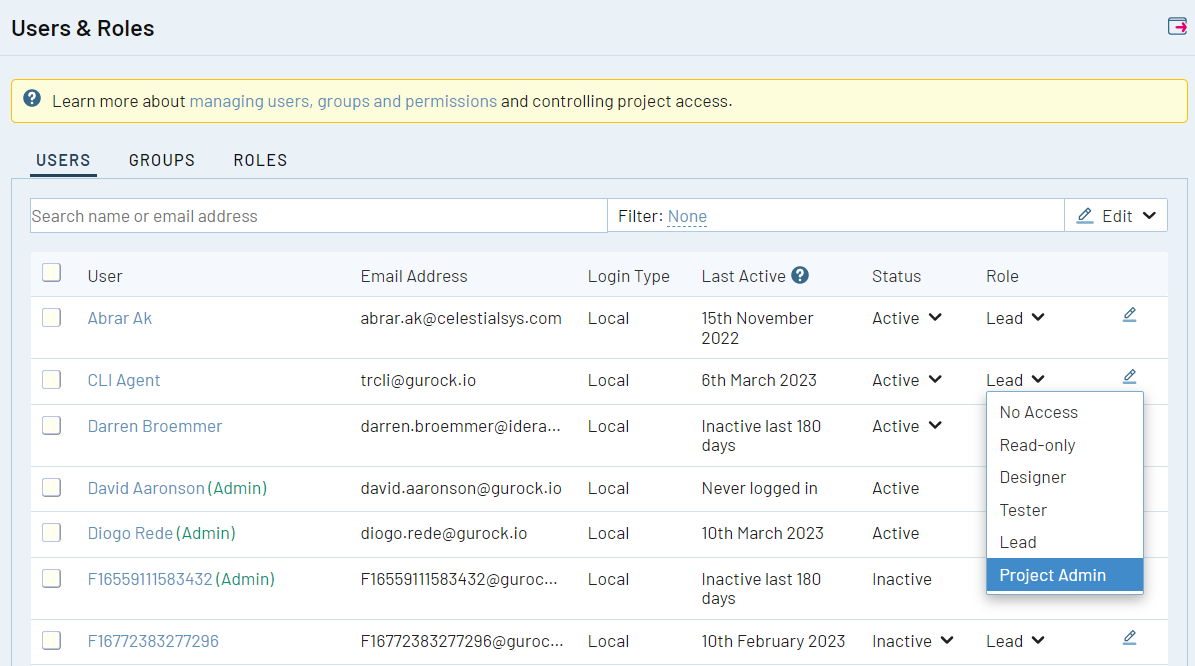The image size is (1195, 666).
Task: Edit F16772383277296 user with pencil icon
Action: click(x=1129, y=638)
